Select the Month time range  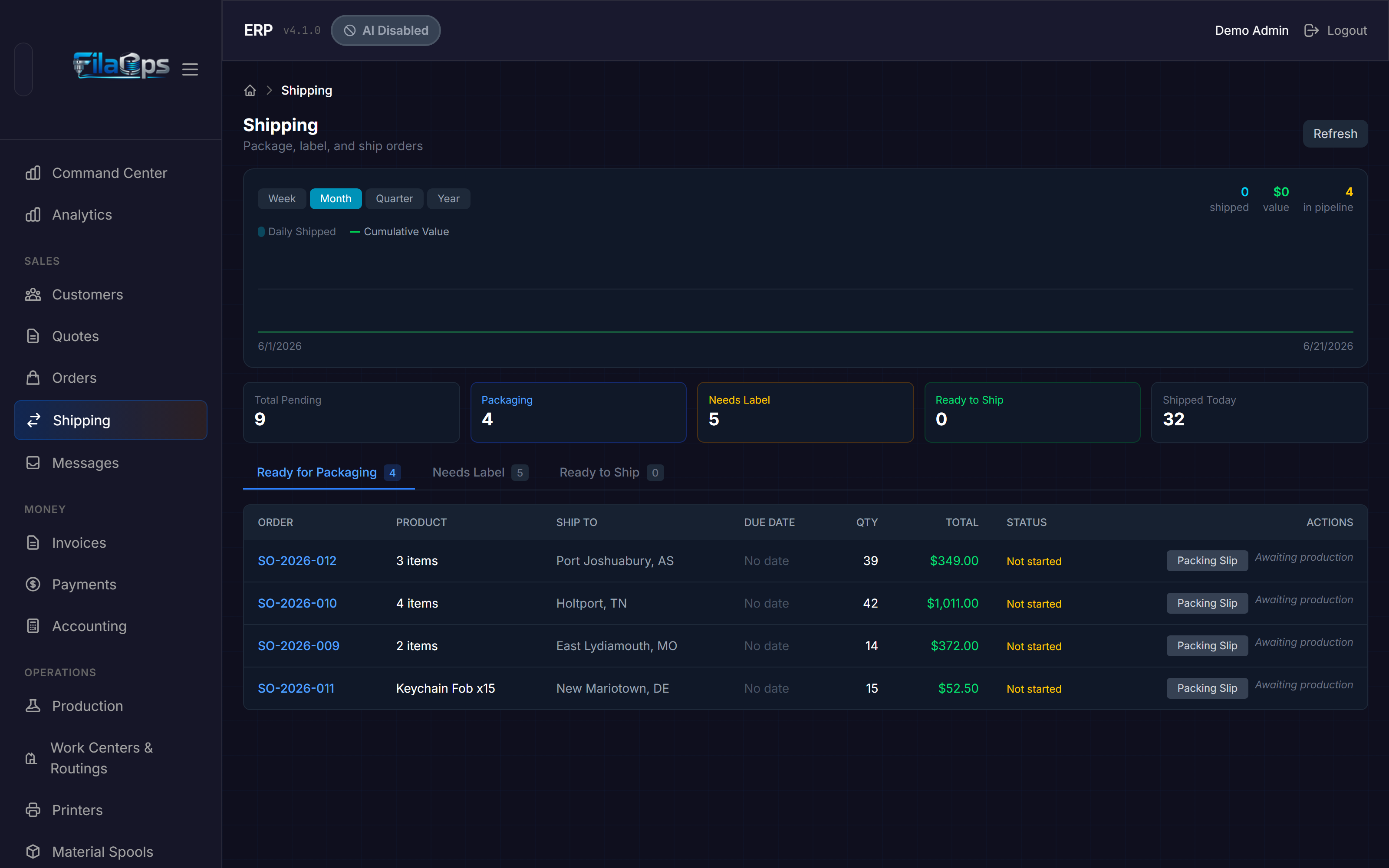(x=336, y=199)
